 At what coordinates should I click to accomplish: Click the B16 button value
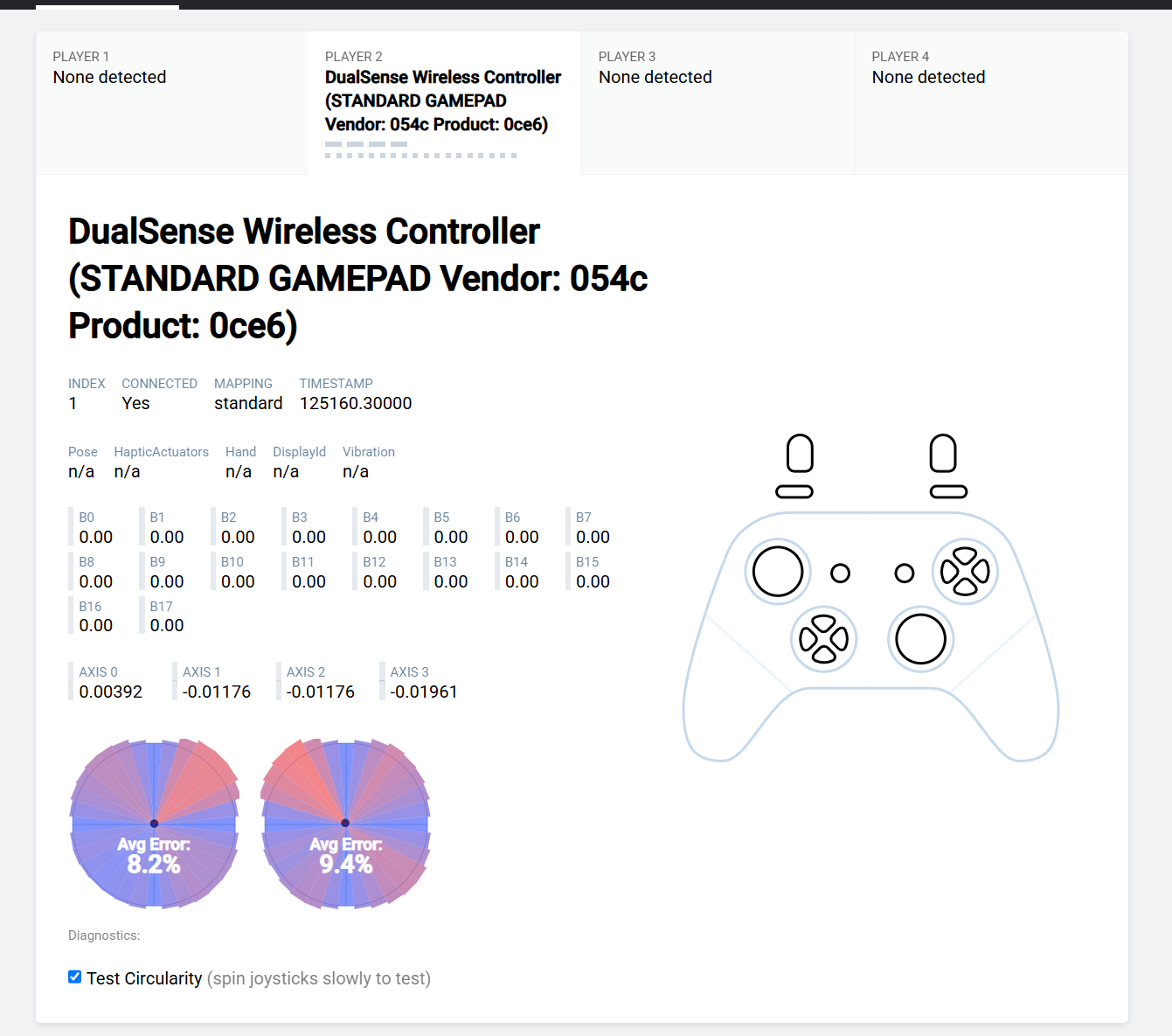point(96,625)
